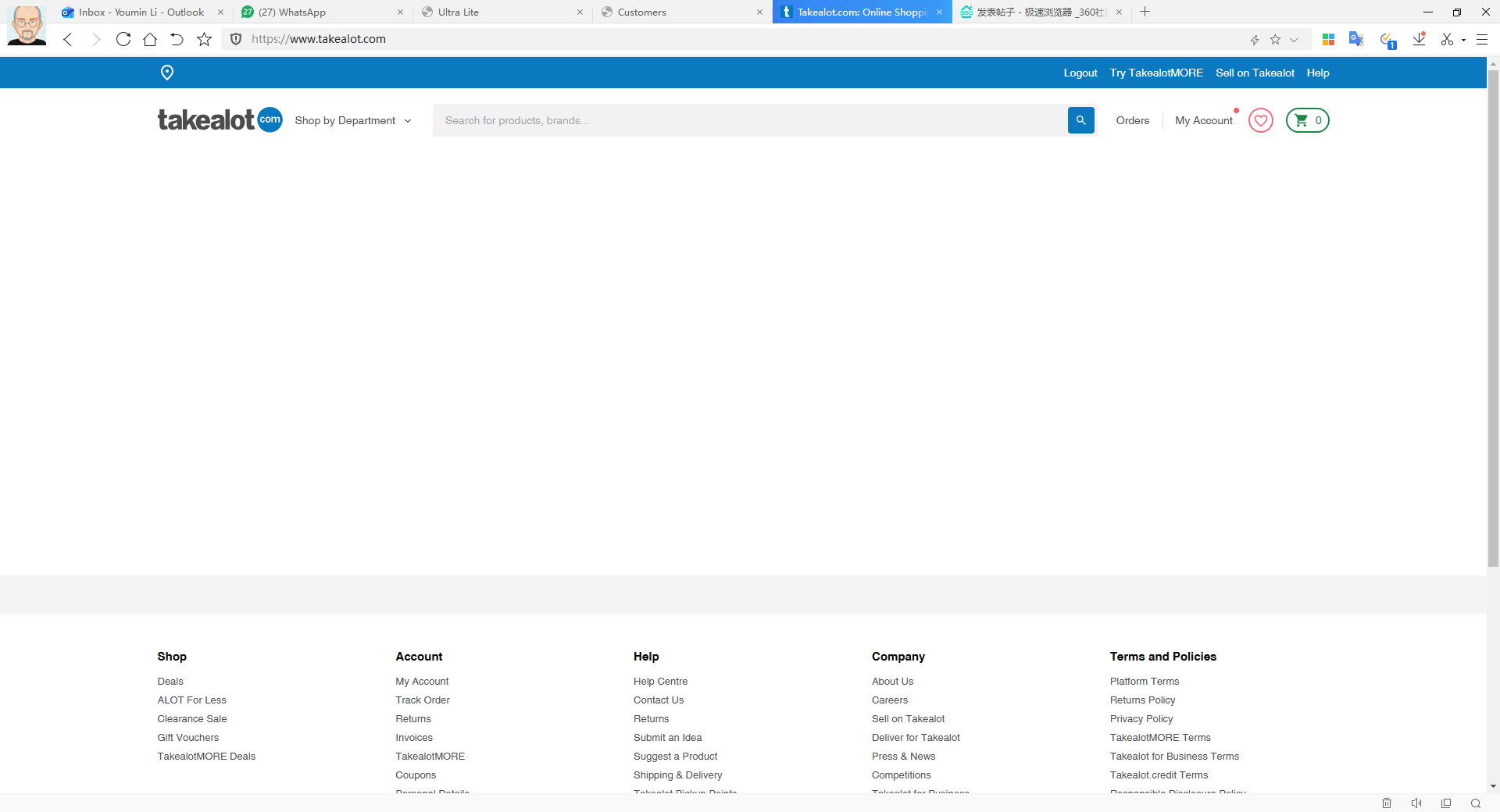Click the vertical page scrollbar thumb
Image resolution: width=1500 pixels, height=812 pixels.
point(1493,319)
